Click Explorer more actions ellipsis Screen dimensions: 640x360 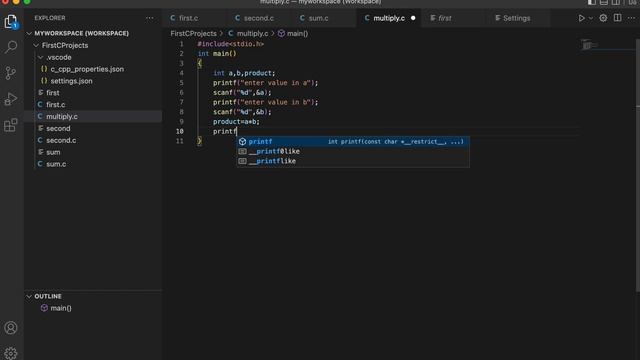click(150, 18)
